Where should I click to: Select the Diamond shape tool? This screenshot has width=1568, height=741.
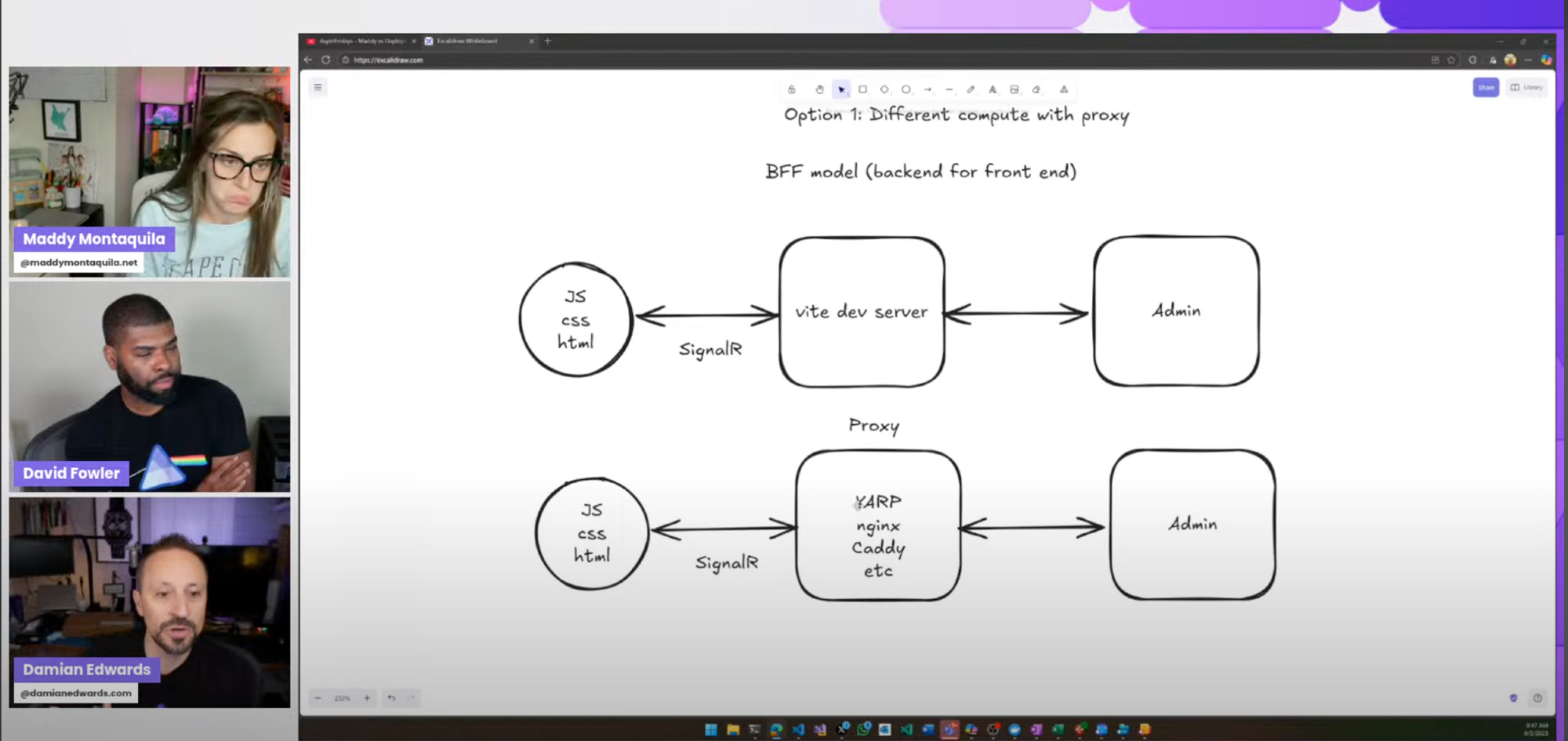[x=884, y=89]
